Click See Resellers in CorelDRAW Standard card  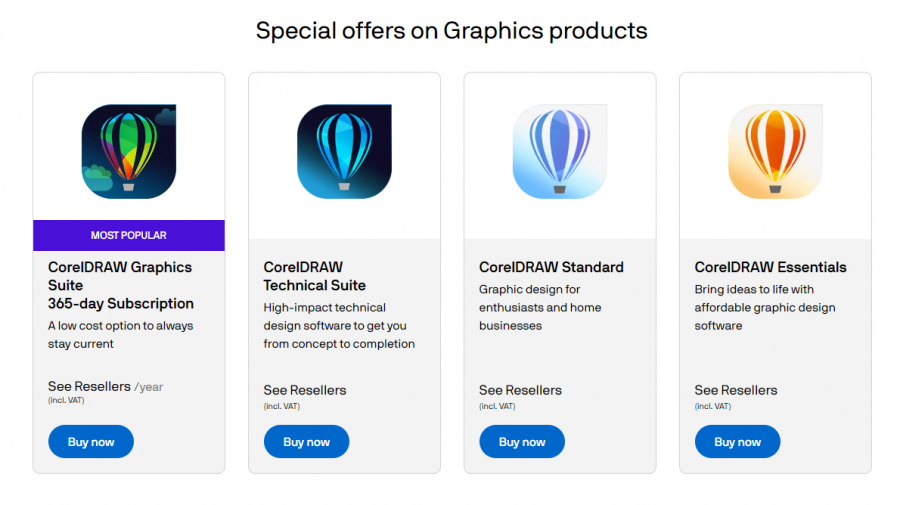[520, 390]
